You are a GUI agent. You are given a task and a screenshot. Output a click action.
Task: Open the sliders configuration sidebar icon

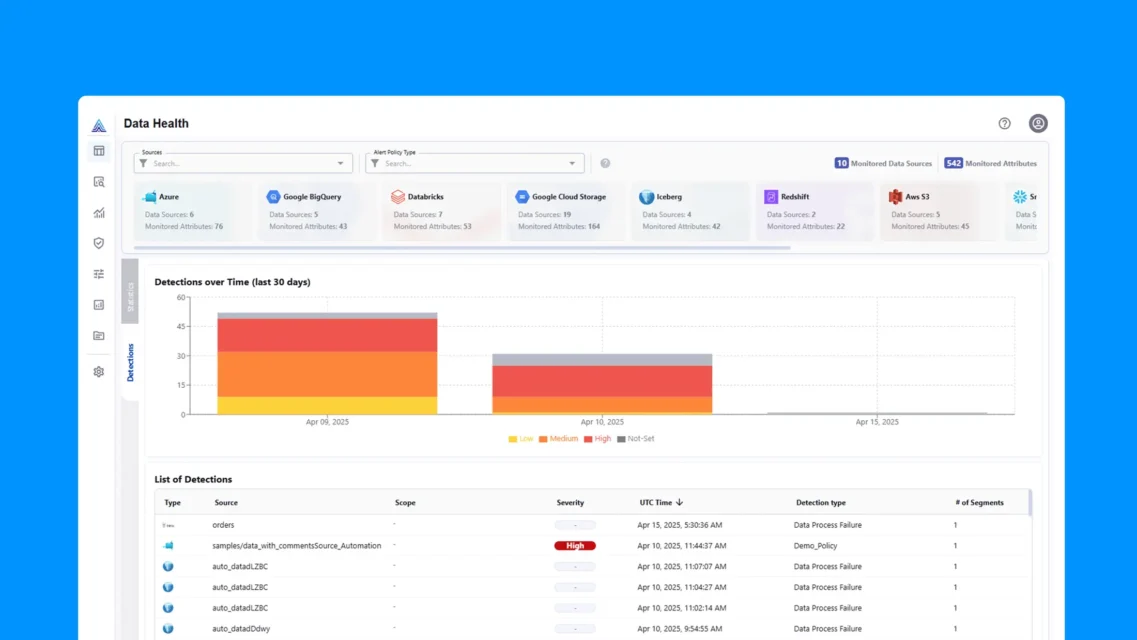pos(99,274)
